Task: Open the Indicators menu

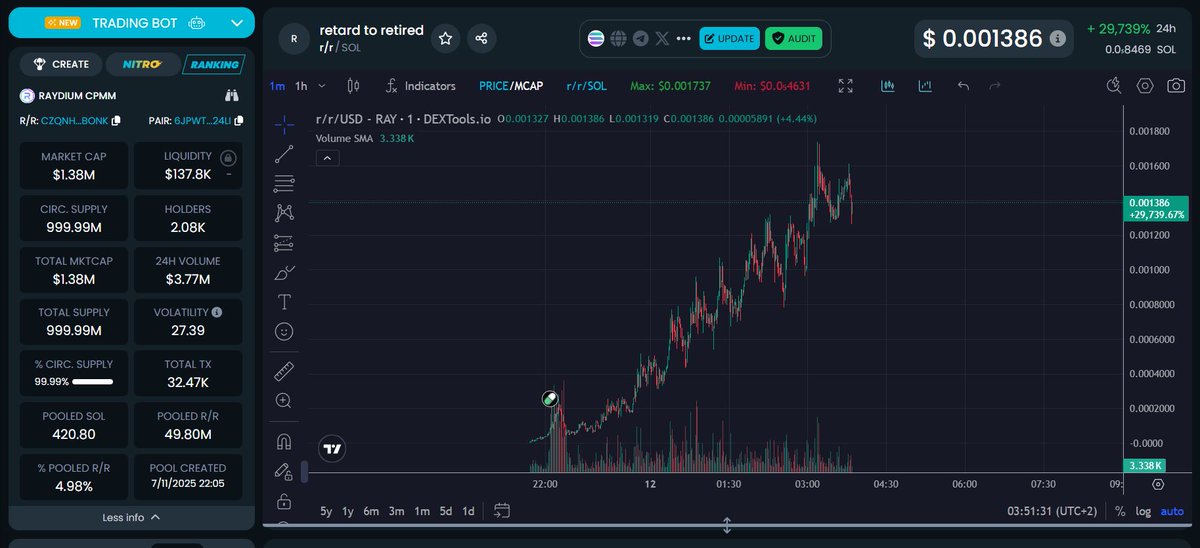Action: pos(421,86)
